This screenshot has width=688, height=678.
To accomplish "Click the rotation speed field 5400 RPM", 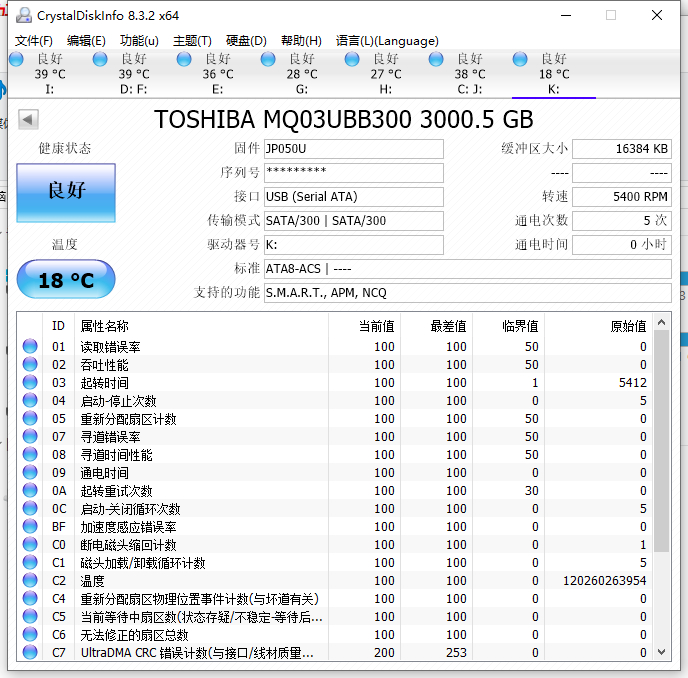I will 622,197.
